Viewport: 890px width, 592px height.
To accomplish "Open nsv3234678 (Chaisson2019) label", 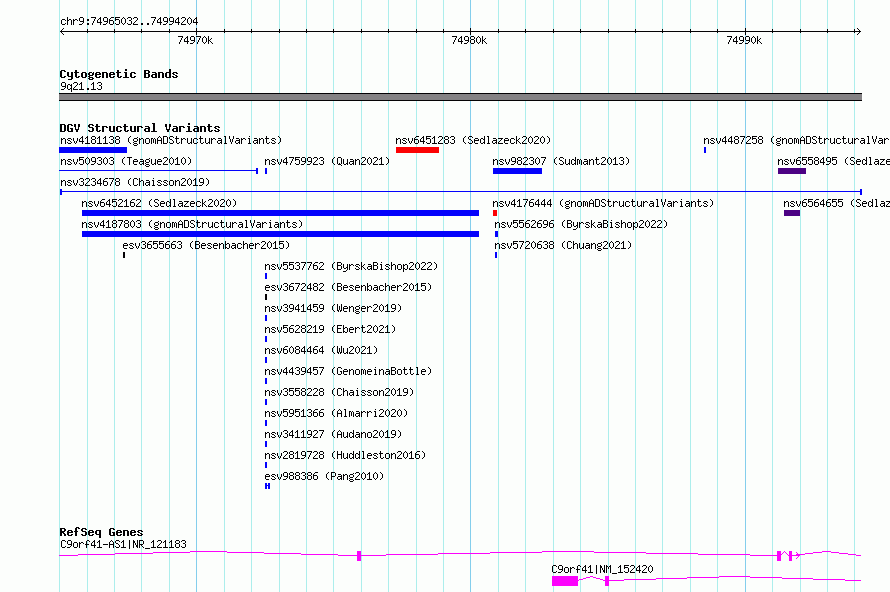I will (x=135, y=182).
